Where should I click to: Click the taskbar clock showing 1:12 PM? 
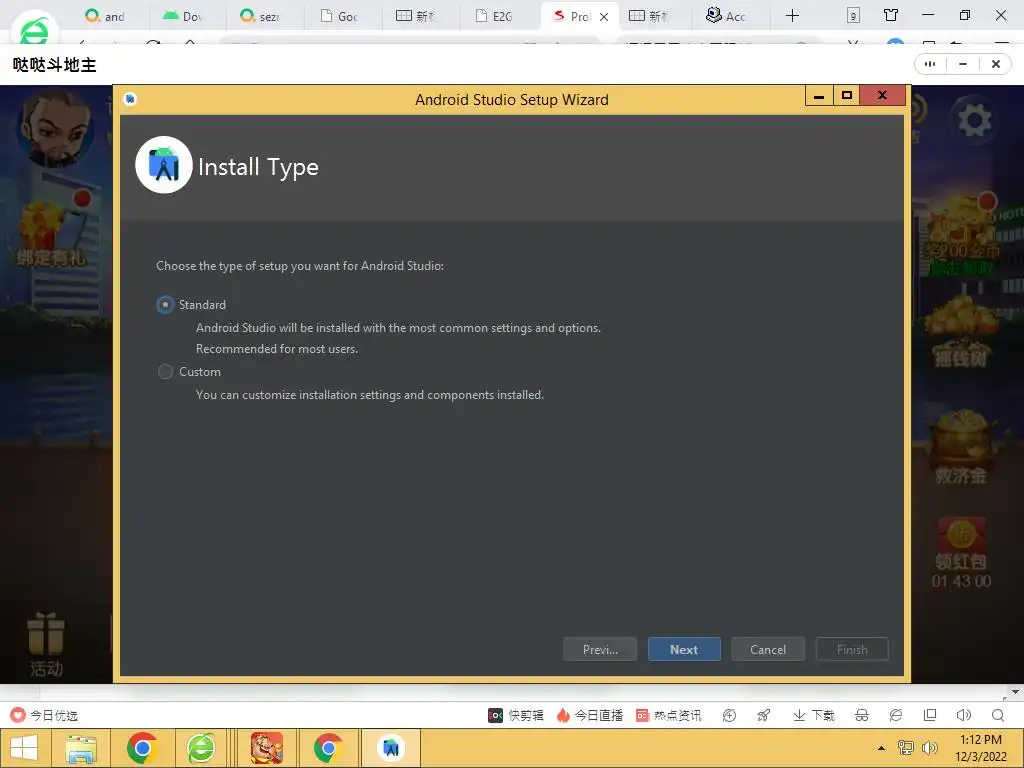[981, 748]
